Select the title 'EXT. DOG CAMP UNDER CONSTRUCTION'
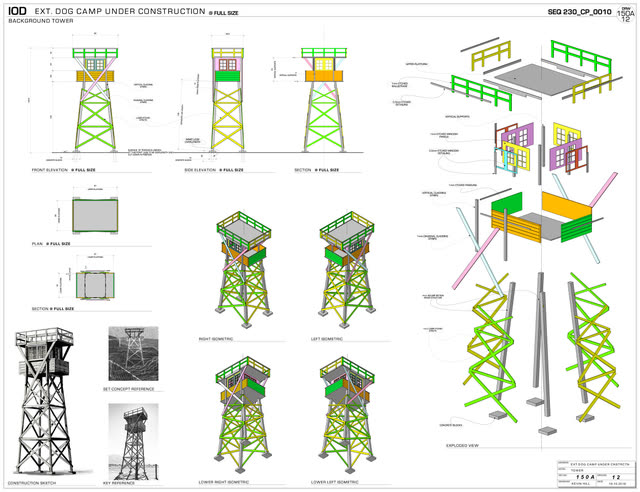This screenshot has height=492, width=640. [120, 11]
